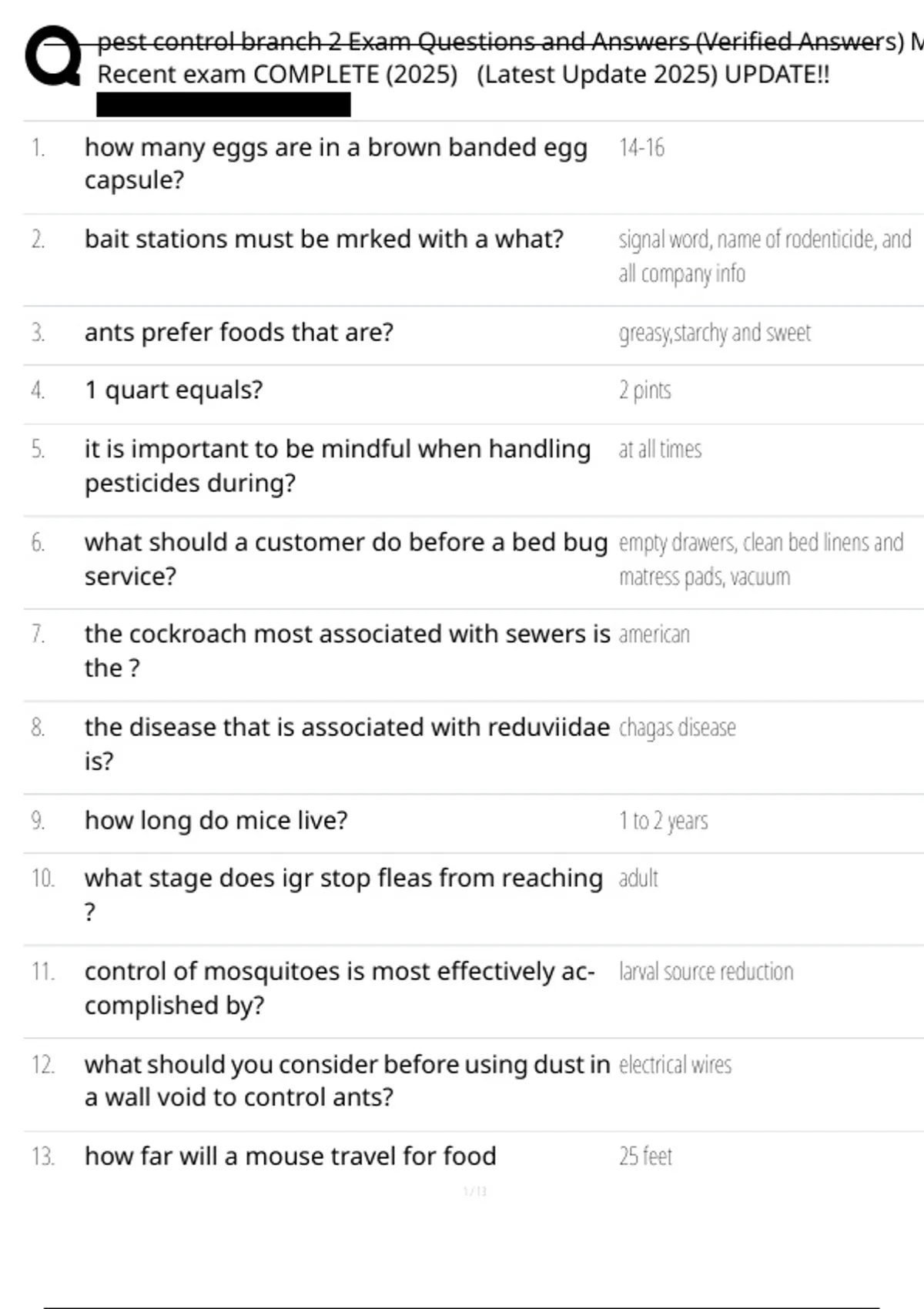The width and height of the screenshot is (924, 1309).
Task: Select the 'how long do mice live?' question
Action: (216, 821)
